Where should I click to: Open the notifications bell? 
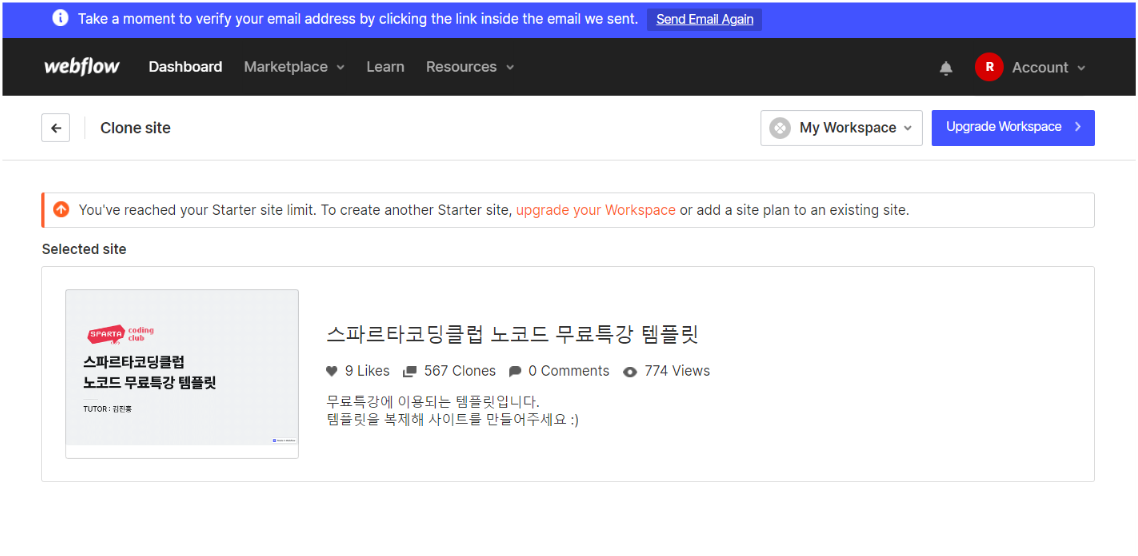pos(946,68)
